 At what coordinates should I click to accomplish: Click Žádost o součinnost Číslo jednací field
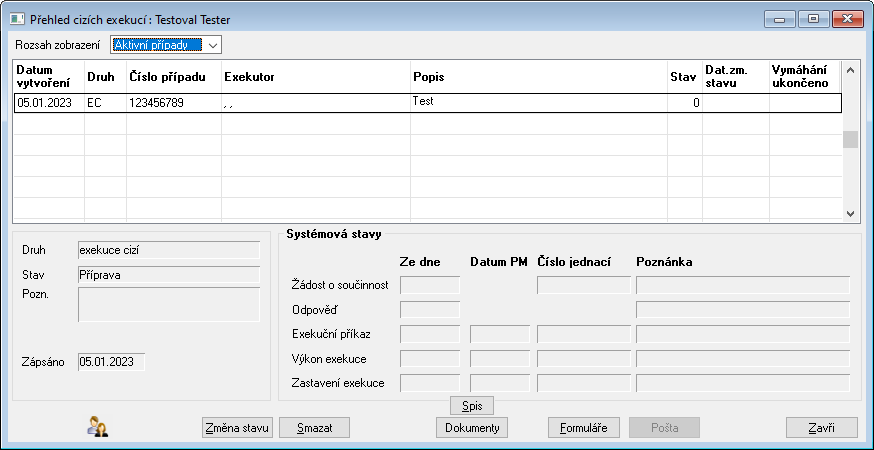pyautogui.click(x=584, y=285)
